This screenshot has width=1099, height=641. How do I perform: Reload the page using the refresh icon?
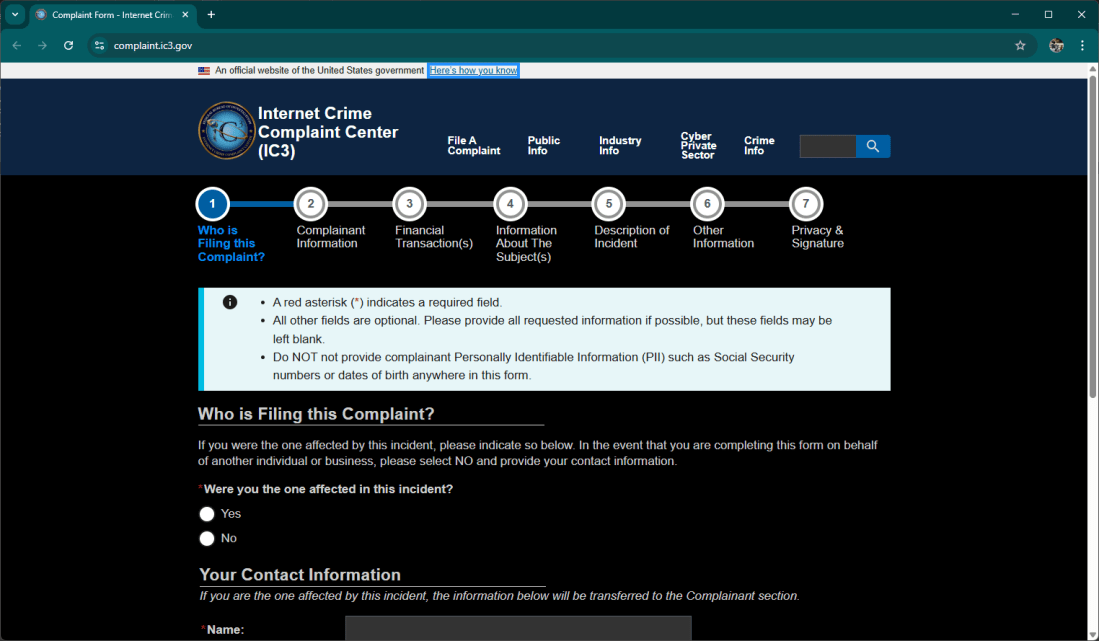[68, 45]
